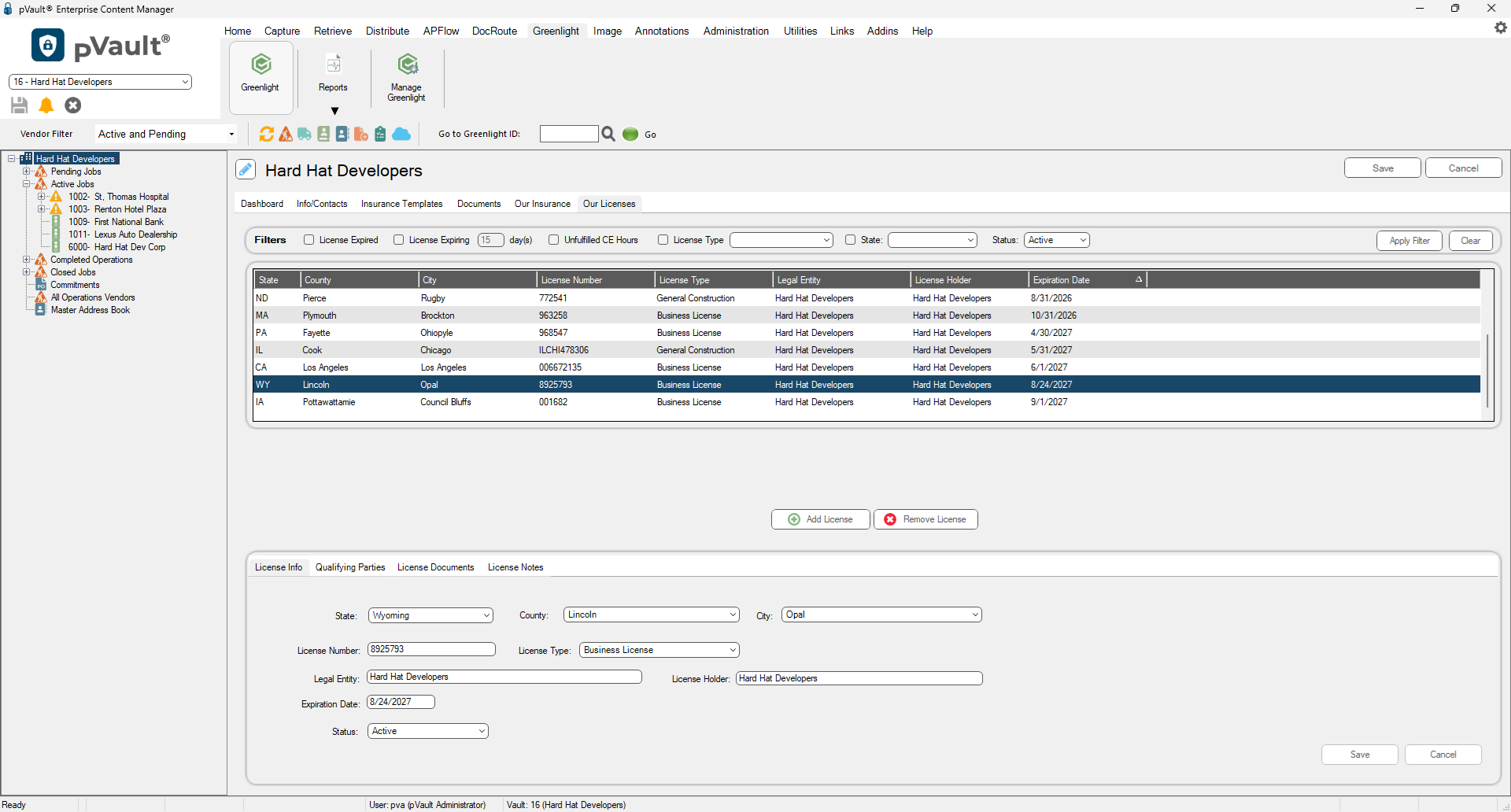Click the Greenlight ribbon icon

coord(260,64)
